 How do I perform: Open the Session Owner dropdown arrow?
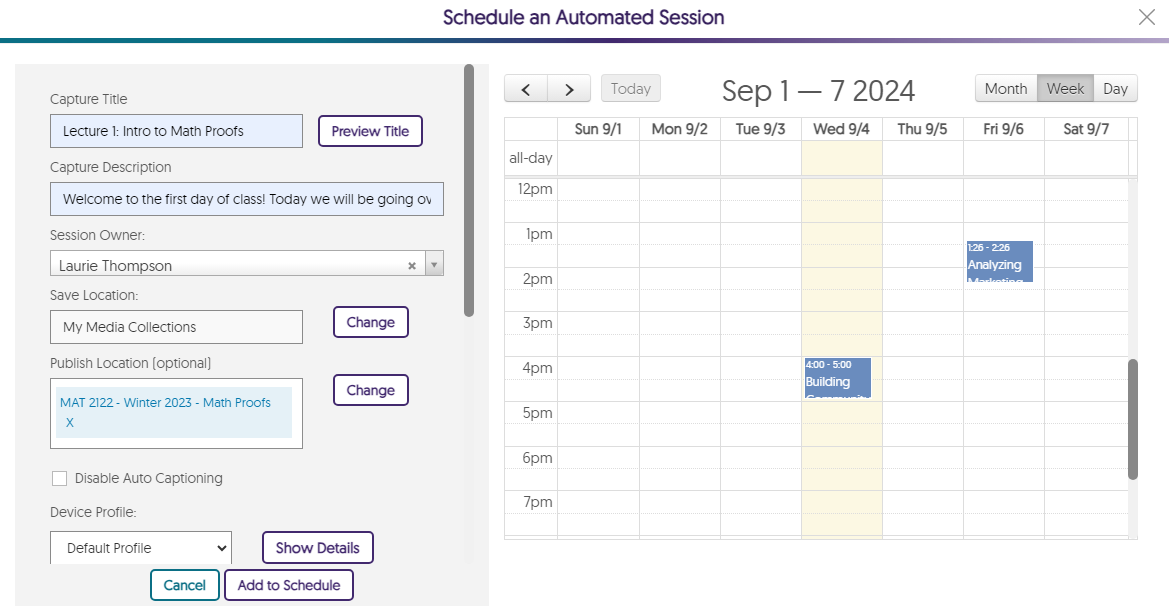click(433, 263)
